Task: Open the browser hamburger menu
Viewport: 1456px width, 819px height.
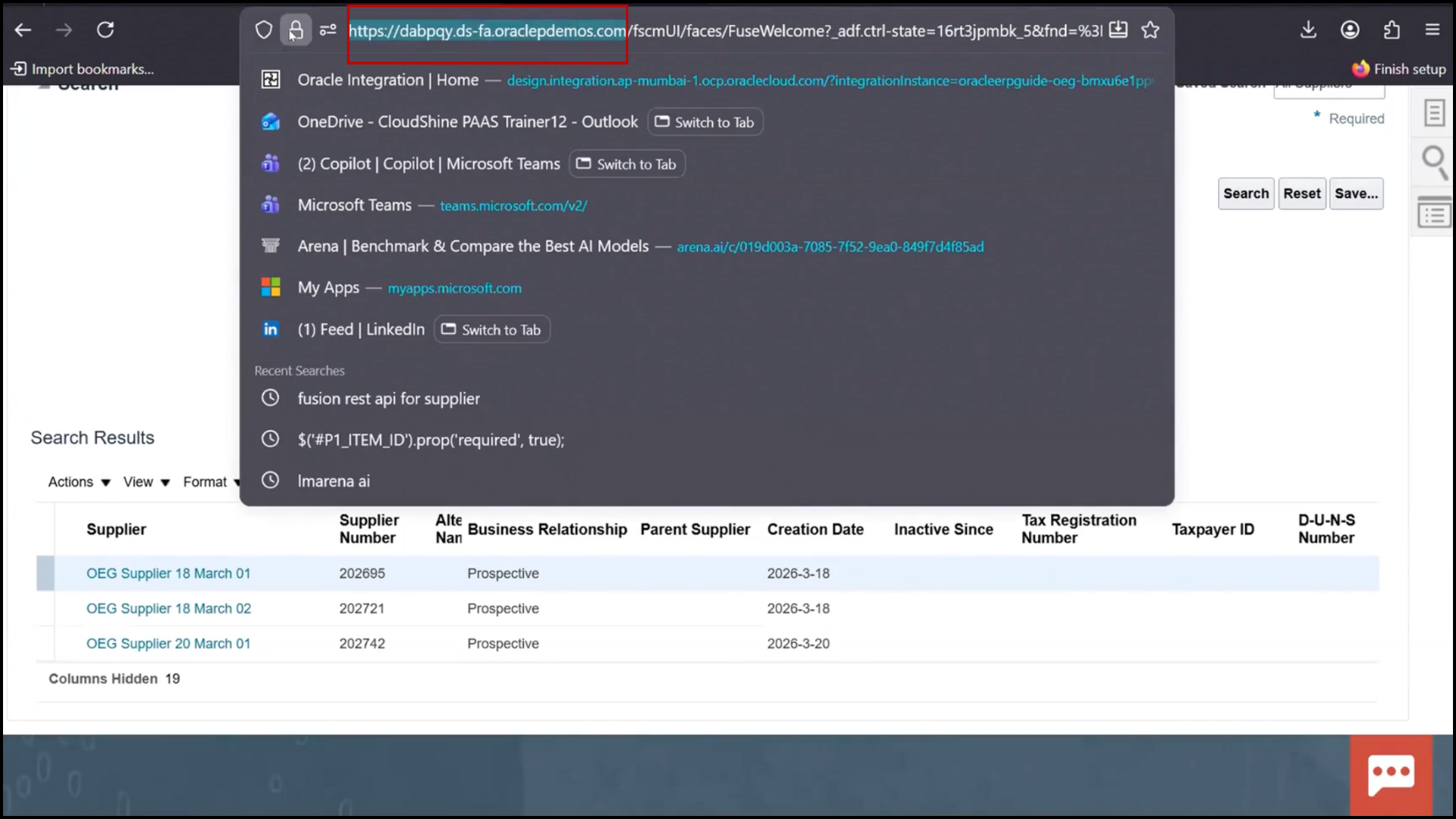Action: pyautogui.click(x=1432, y=30)
